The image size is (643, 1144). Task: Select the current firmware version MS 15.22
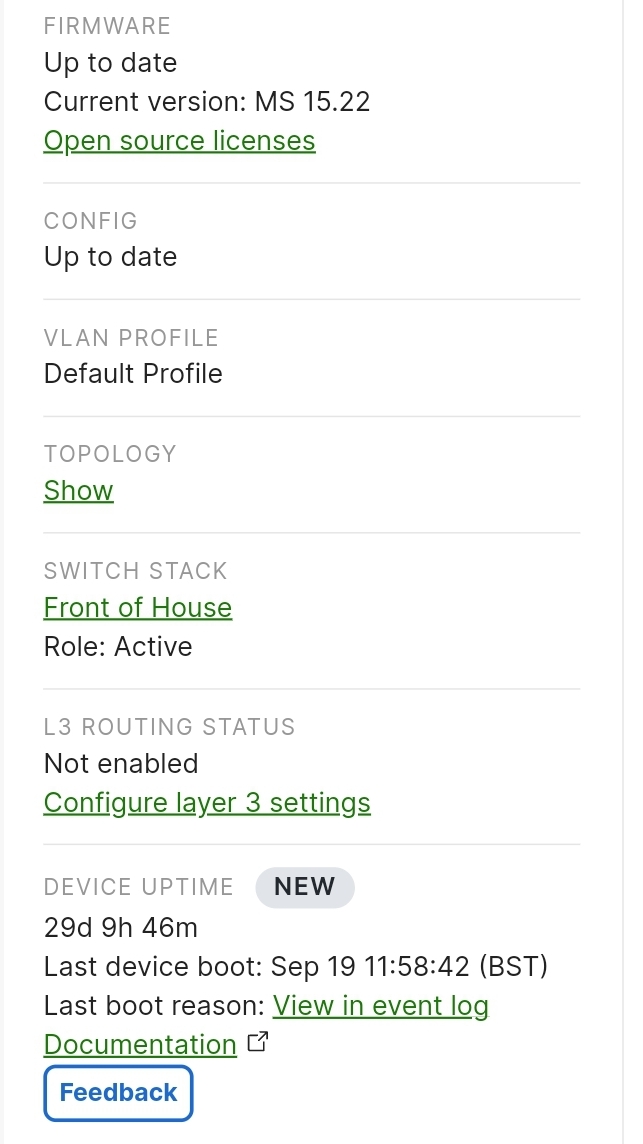[x=206, y=101]
